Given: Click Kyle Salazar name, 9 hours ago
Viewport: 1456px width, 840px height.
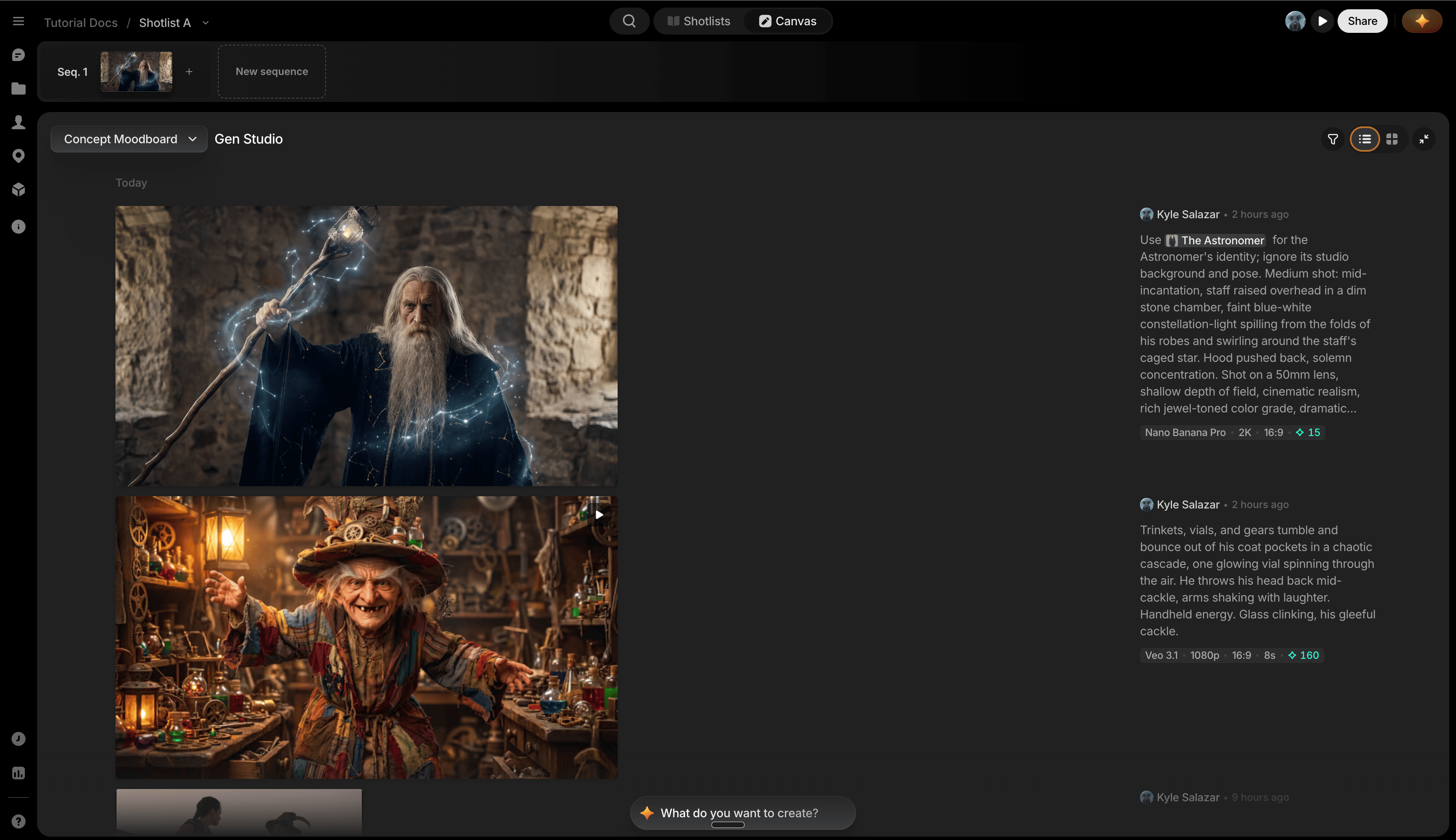Looking at the screenshot, I should [x=1188, y=797].
